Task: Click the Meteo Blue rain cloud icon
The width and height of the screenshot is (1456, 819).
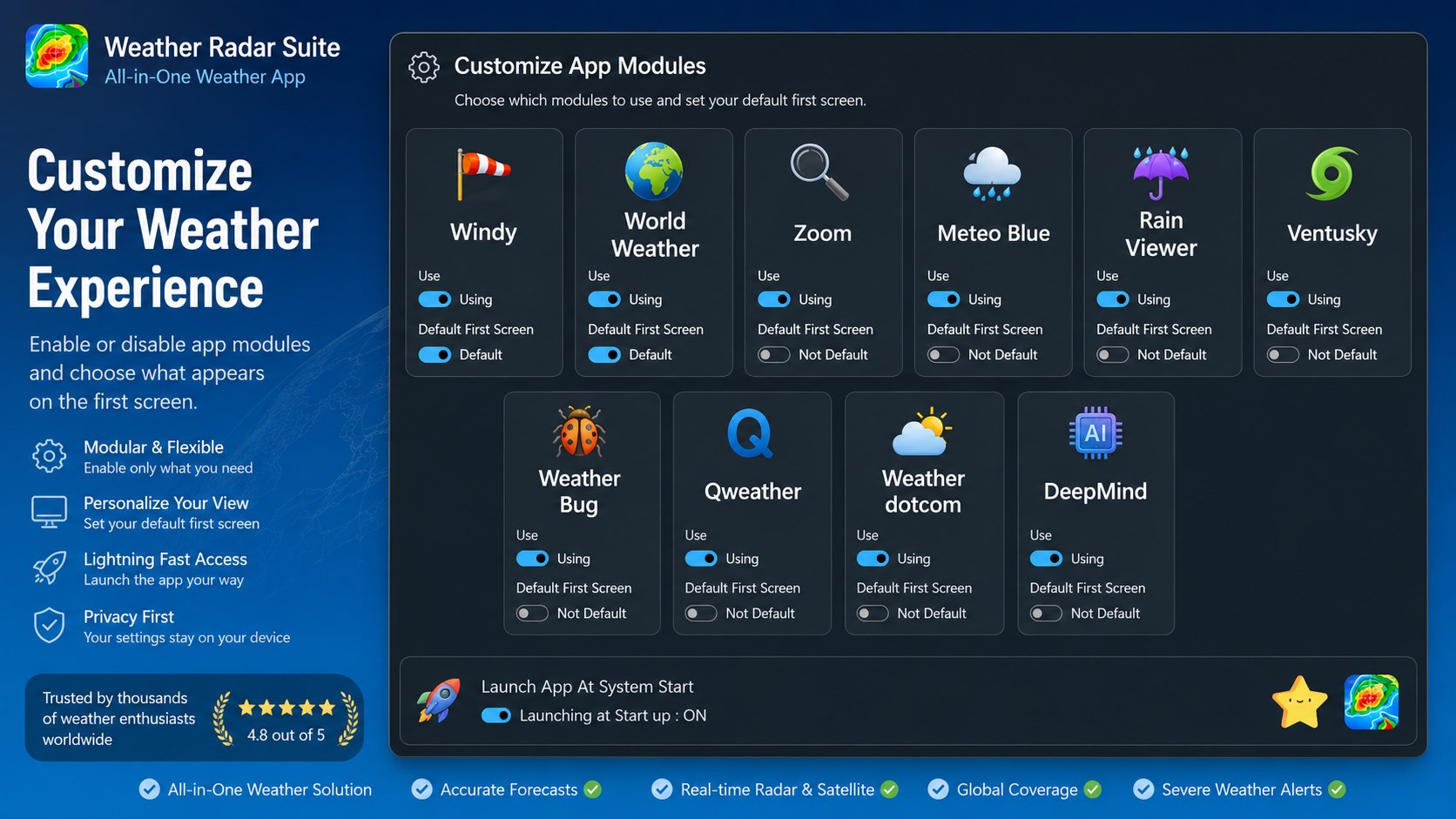Action: click(992, 173)
